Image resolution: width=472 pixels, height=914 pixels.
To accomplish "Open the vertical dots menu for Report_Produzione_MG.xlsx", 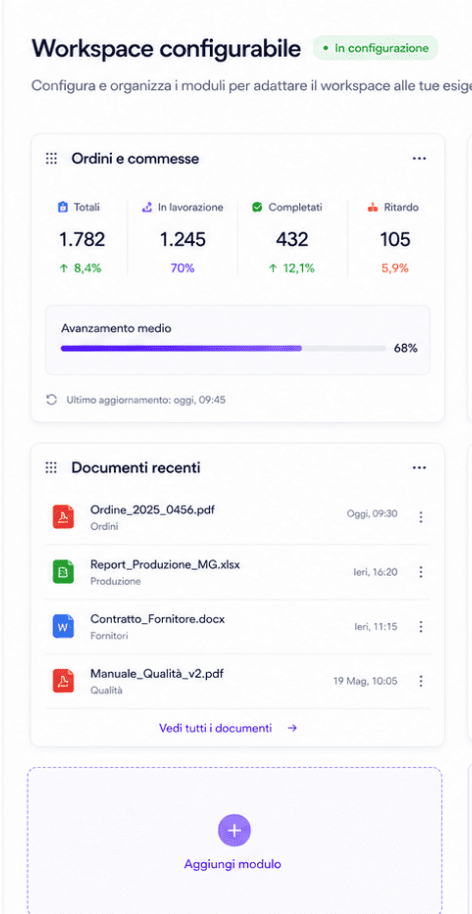I will pyautogui.click(x=421, y=572).
